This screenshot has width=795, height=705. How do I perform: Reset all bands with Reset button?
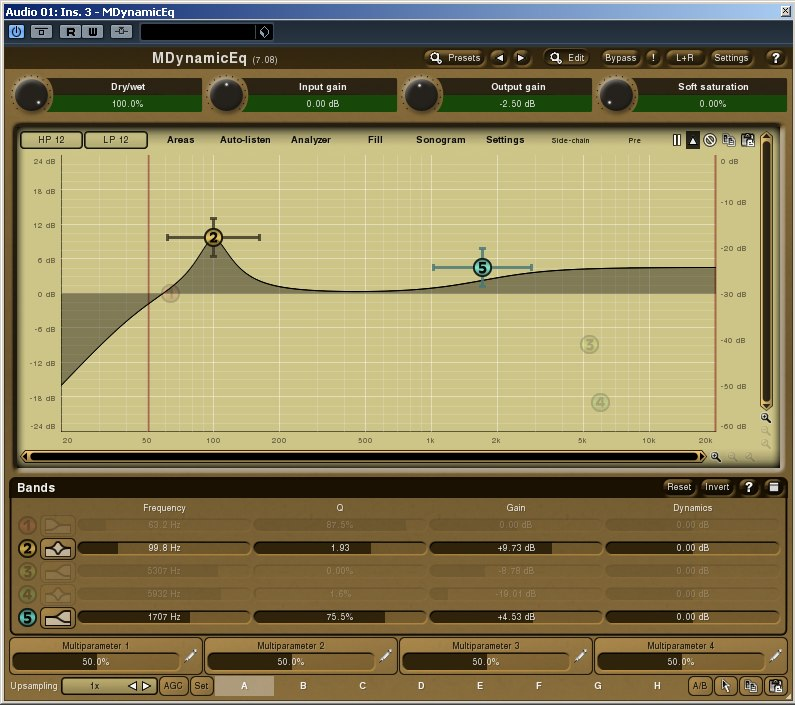pos(679,487)
